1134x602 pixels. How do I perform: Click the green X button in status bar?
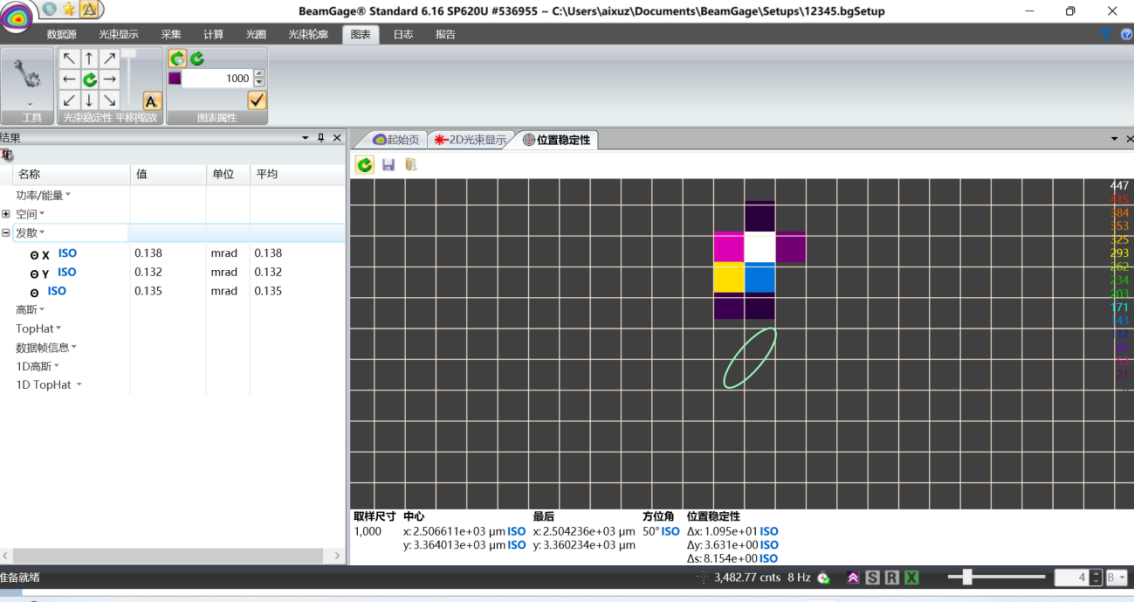point(912,578)
